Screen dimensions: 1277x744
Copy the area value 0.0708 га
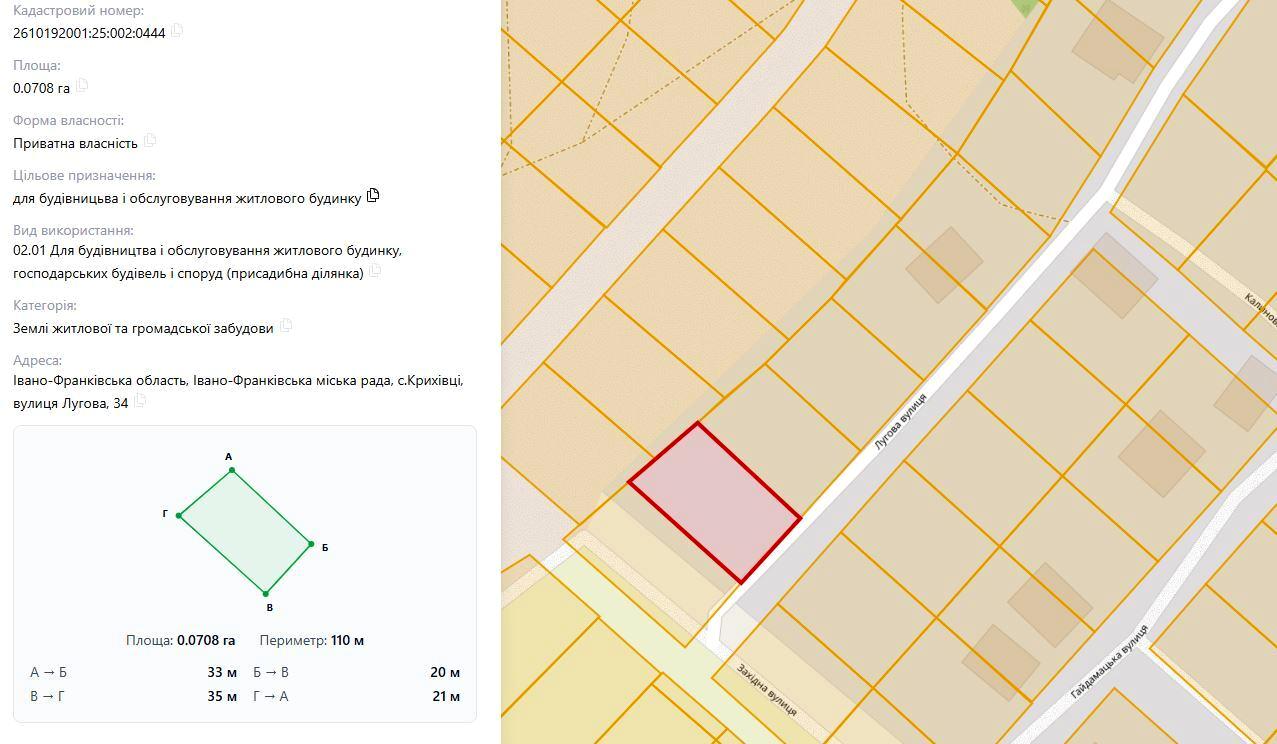coord(82,86)
